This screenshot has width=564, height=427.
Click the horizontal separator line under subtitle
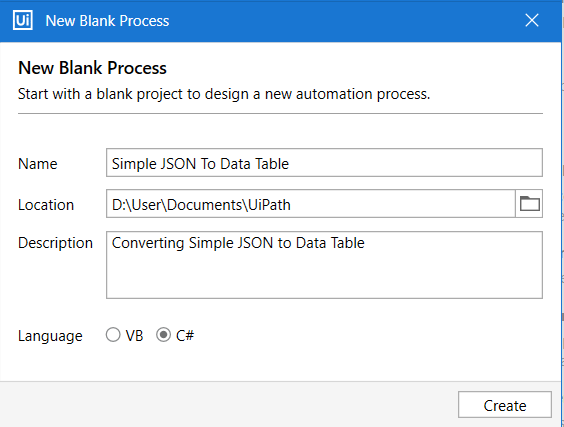click(280, 114)
